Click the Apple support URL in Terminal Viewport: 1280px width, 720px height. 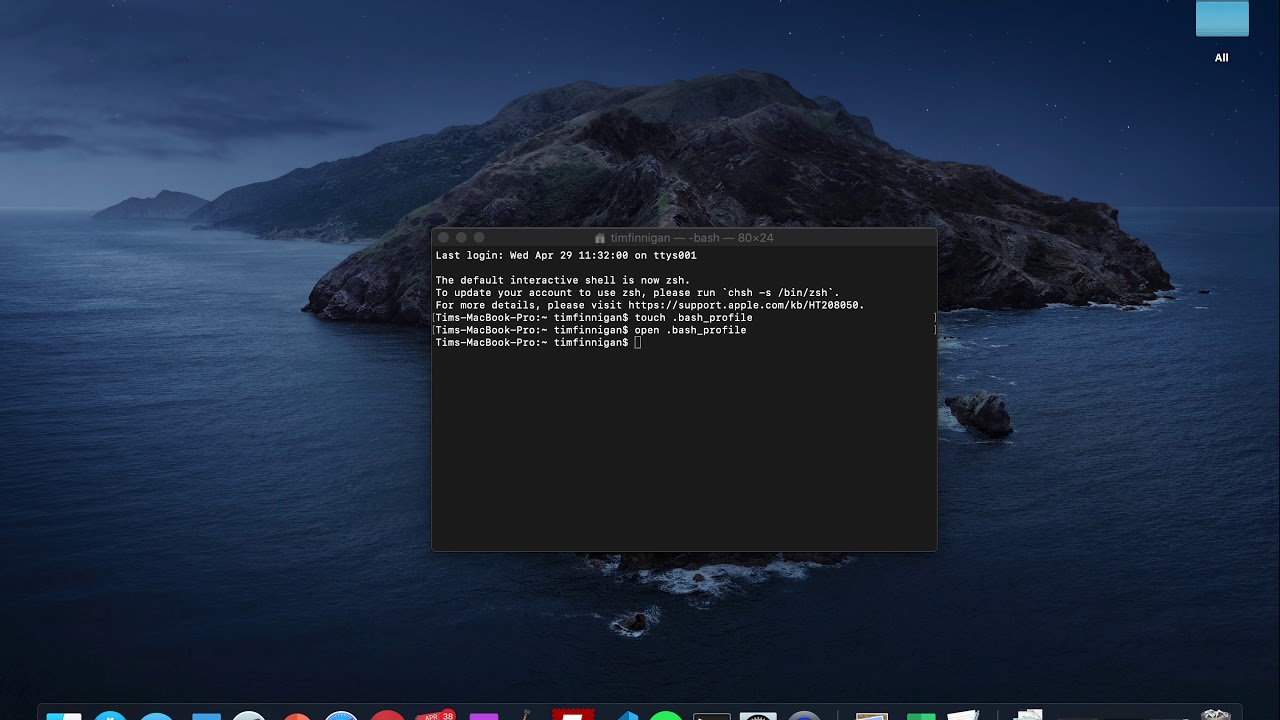745,305
